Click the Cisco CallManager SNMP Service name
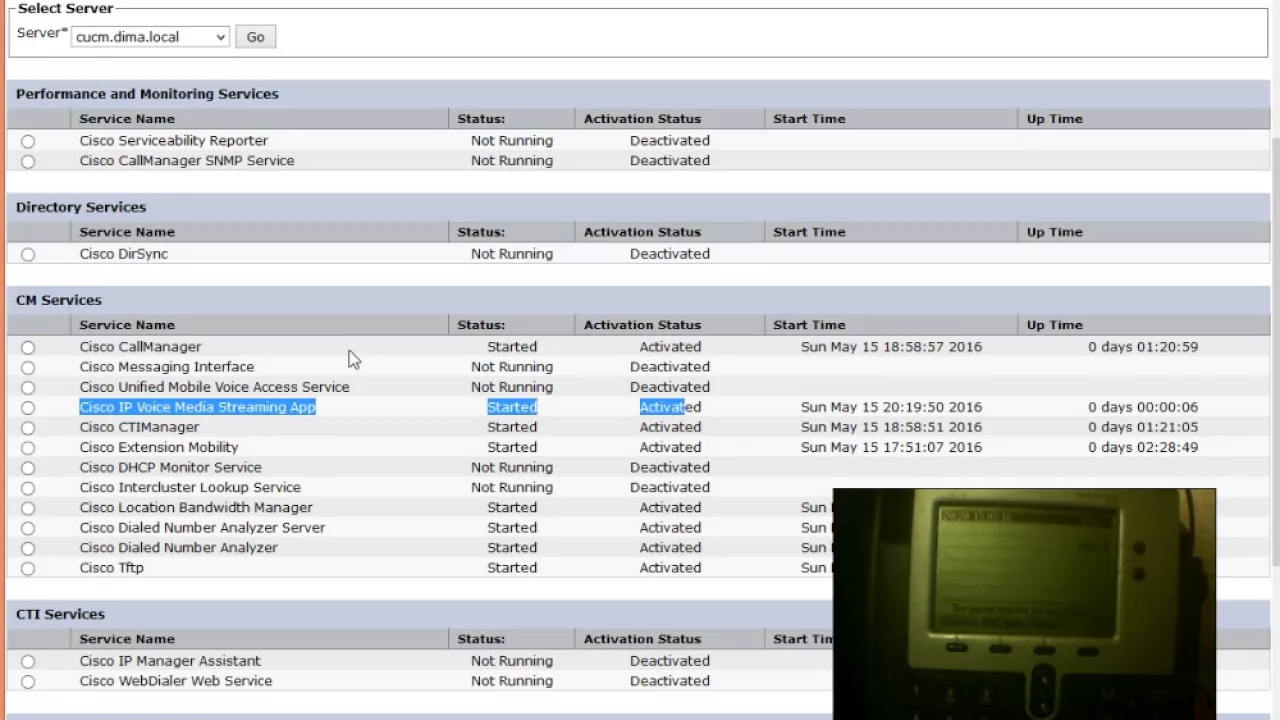 pos(187,161)
